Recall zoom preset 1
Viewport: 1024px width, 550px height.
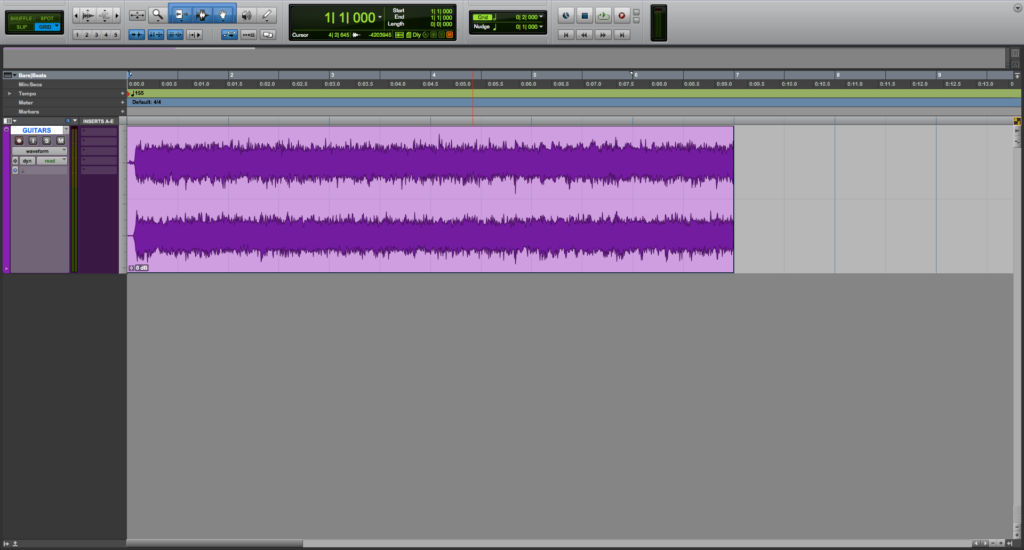point(77,35)
